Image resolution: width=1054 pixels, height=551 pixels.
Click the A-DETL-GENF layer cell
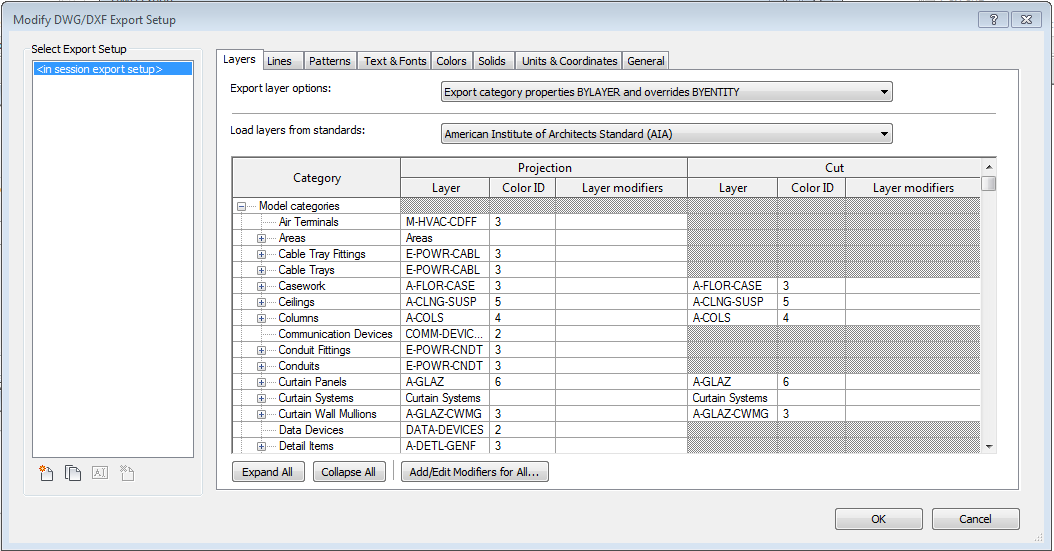(x=445, y=446)
